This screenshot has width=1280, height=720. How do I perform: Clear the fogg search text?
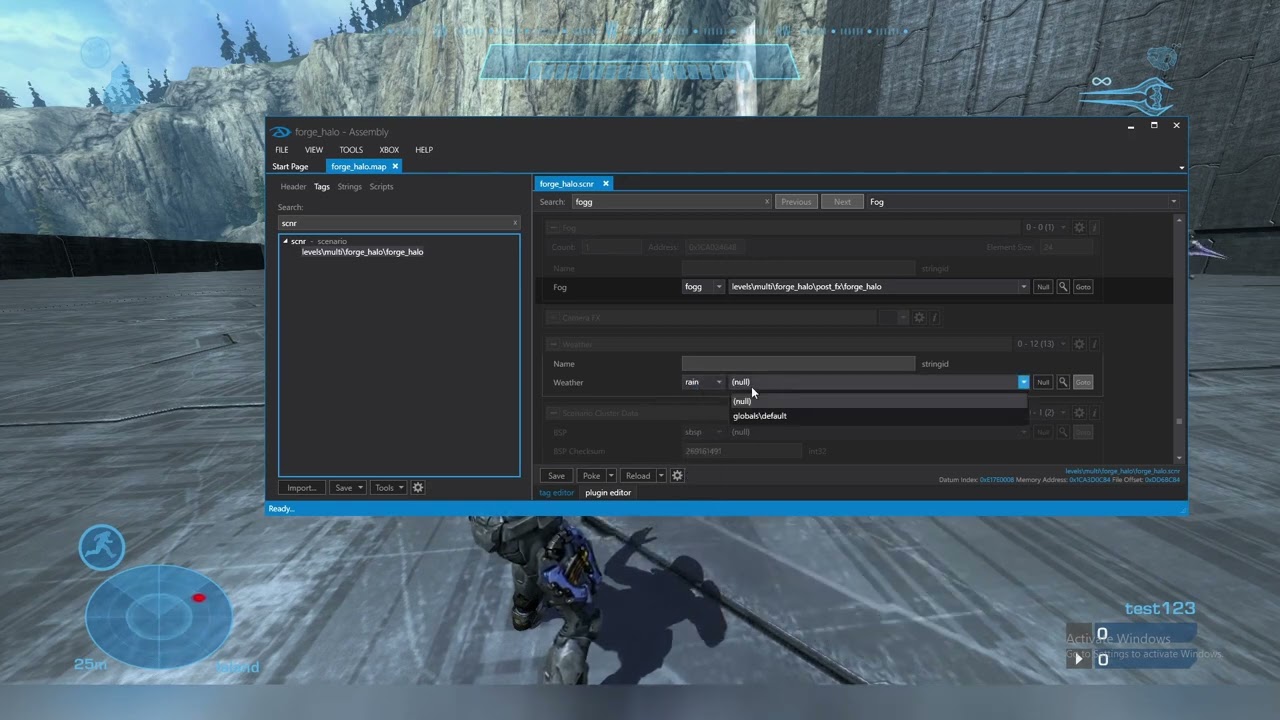767,202
